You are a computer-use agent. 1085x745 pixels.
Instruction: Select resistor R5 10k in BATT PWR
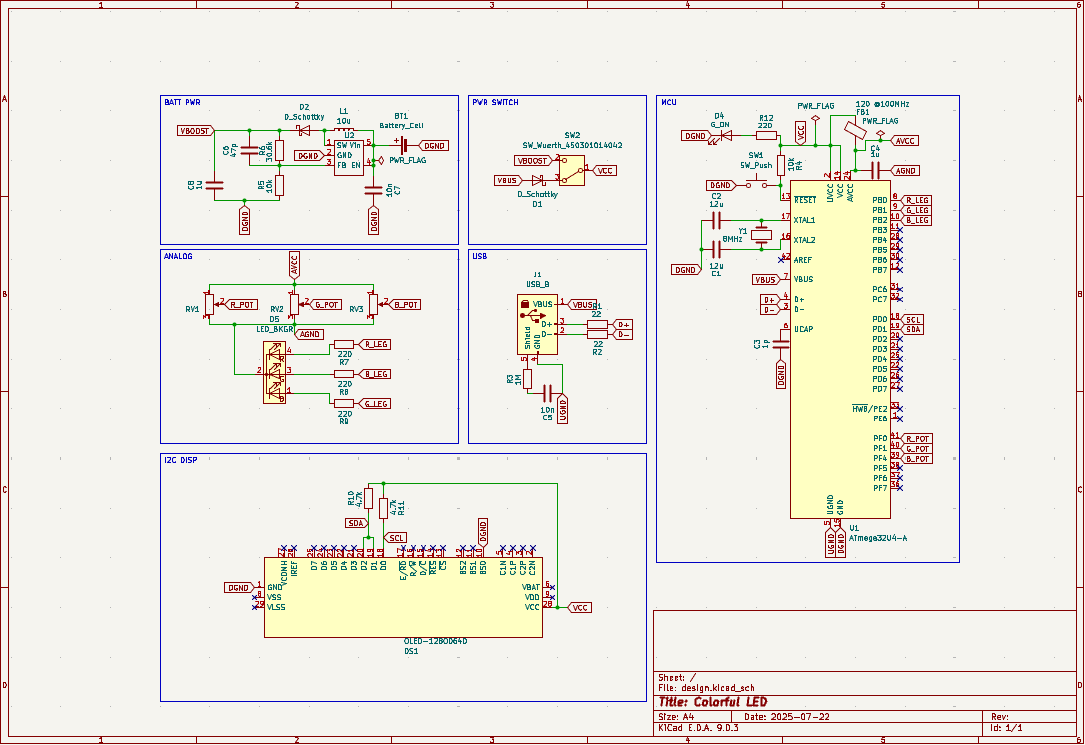[x=280, y=185]
